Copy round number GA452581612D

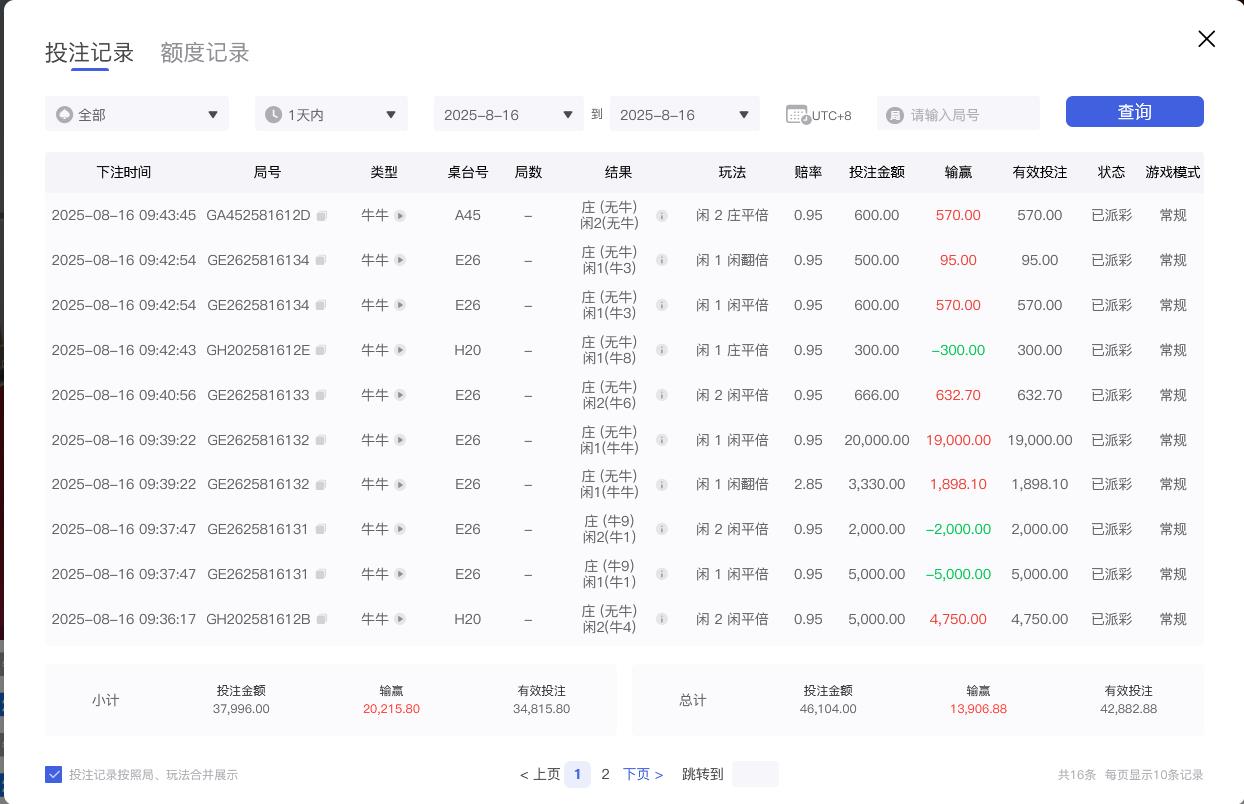coord(321,216)
